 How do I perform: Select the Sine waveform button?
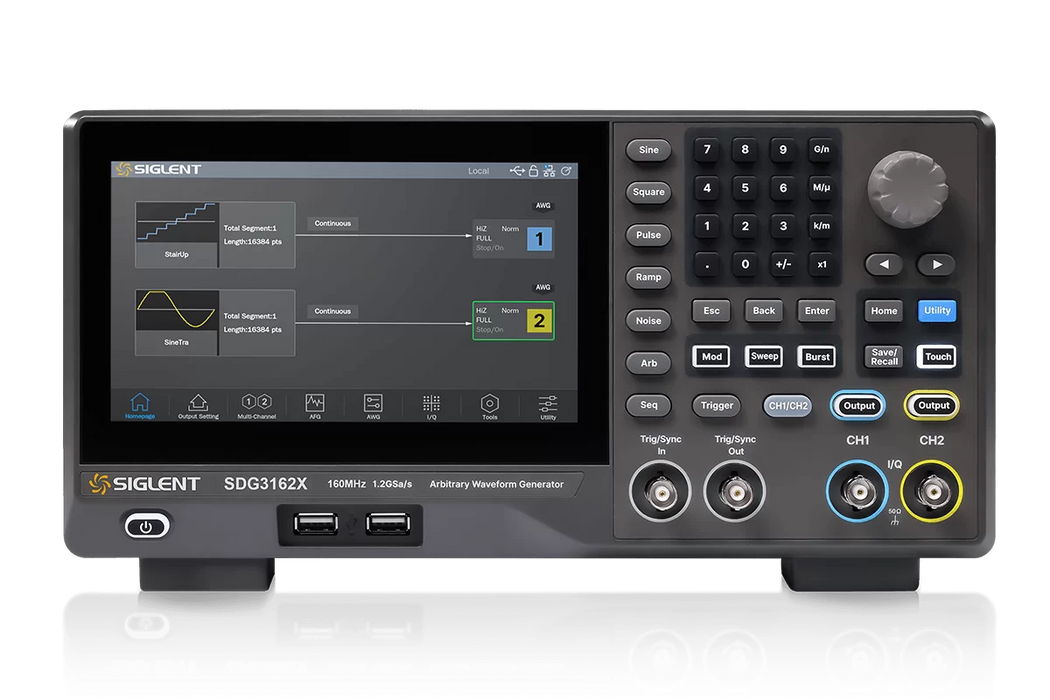[648, 150]
